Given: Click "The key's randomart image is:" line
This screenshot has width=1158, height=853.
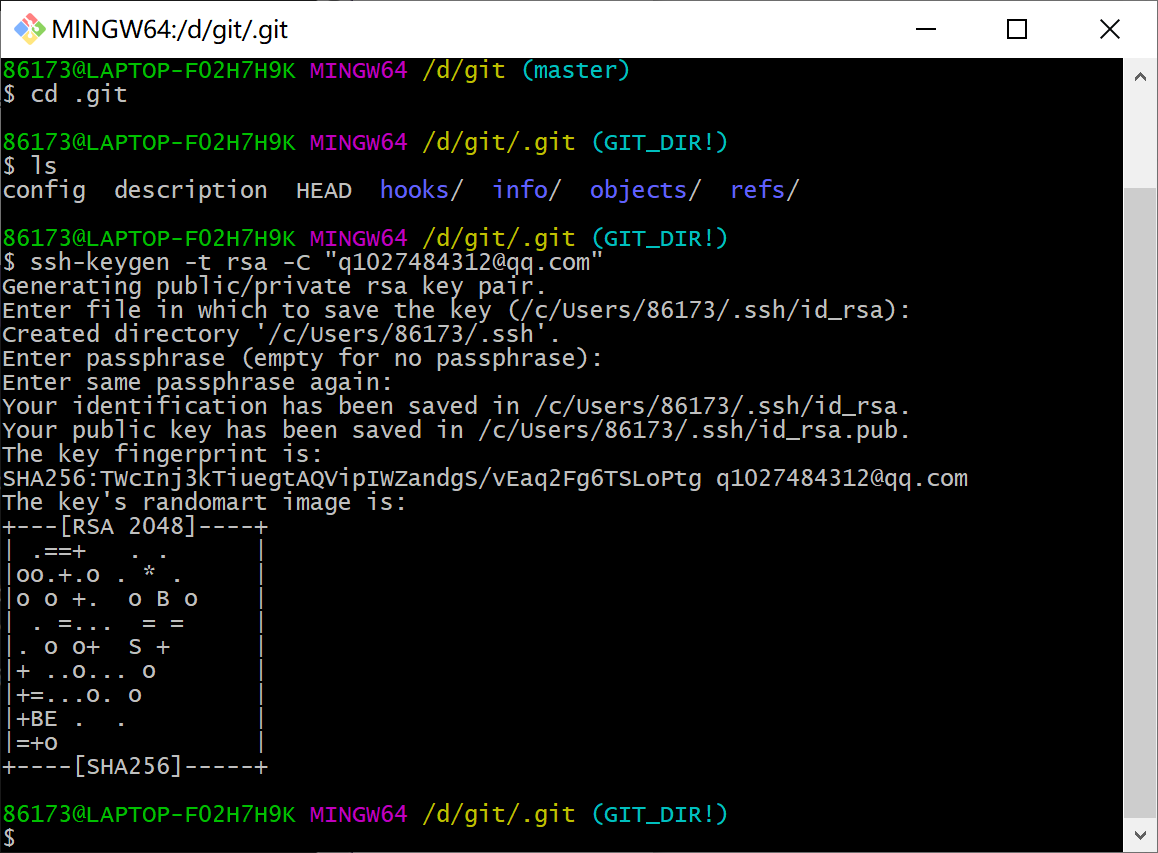Looking at the screenshot, I should [x=205, y=502].
